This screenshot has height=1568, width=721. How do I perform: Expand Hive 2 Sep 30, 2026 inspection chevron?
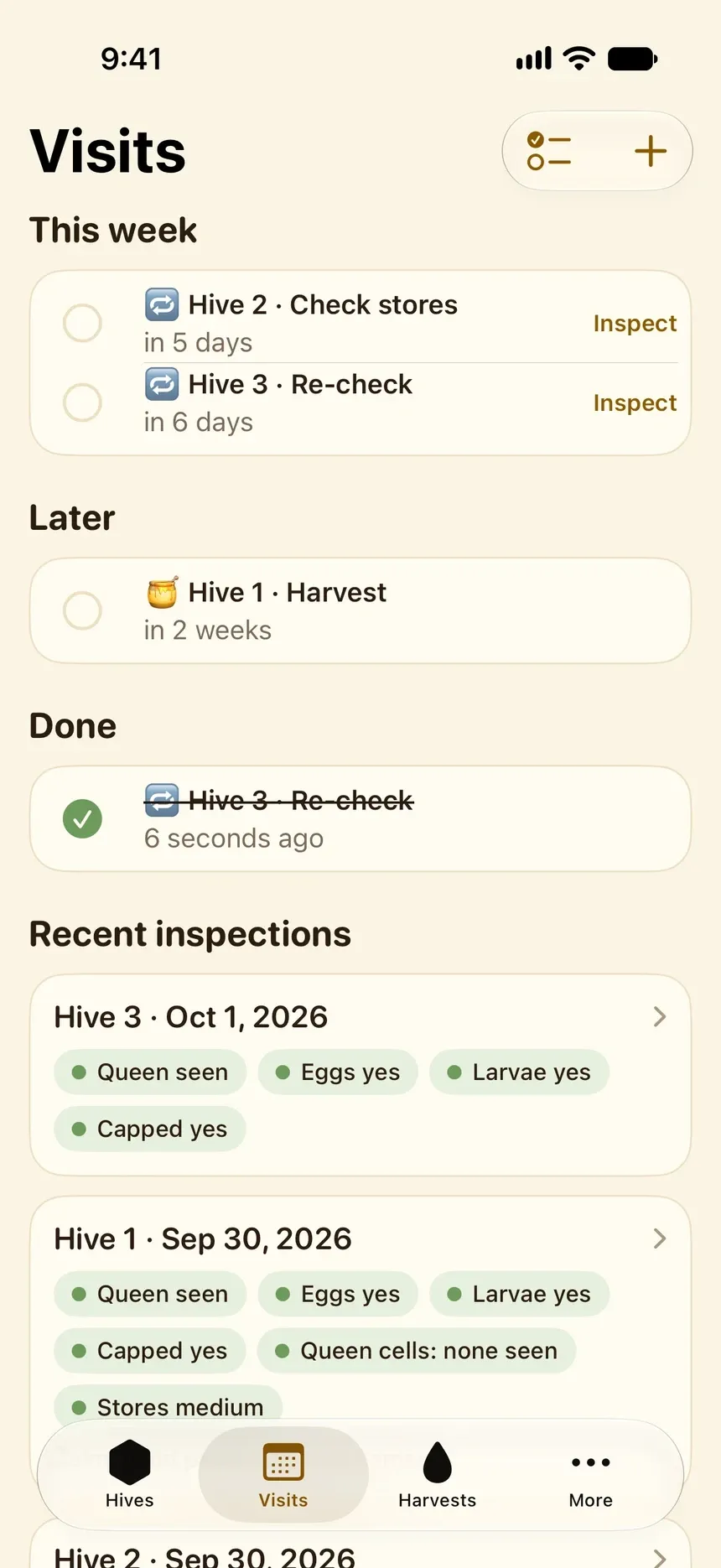pyautogui.click(x=660, y=1558)
